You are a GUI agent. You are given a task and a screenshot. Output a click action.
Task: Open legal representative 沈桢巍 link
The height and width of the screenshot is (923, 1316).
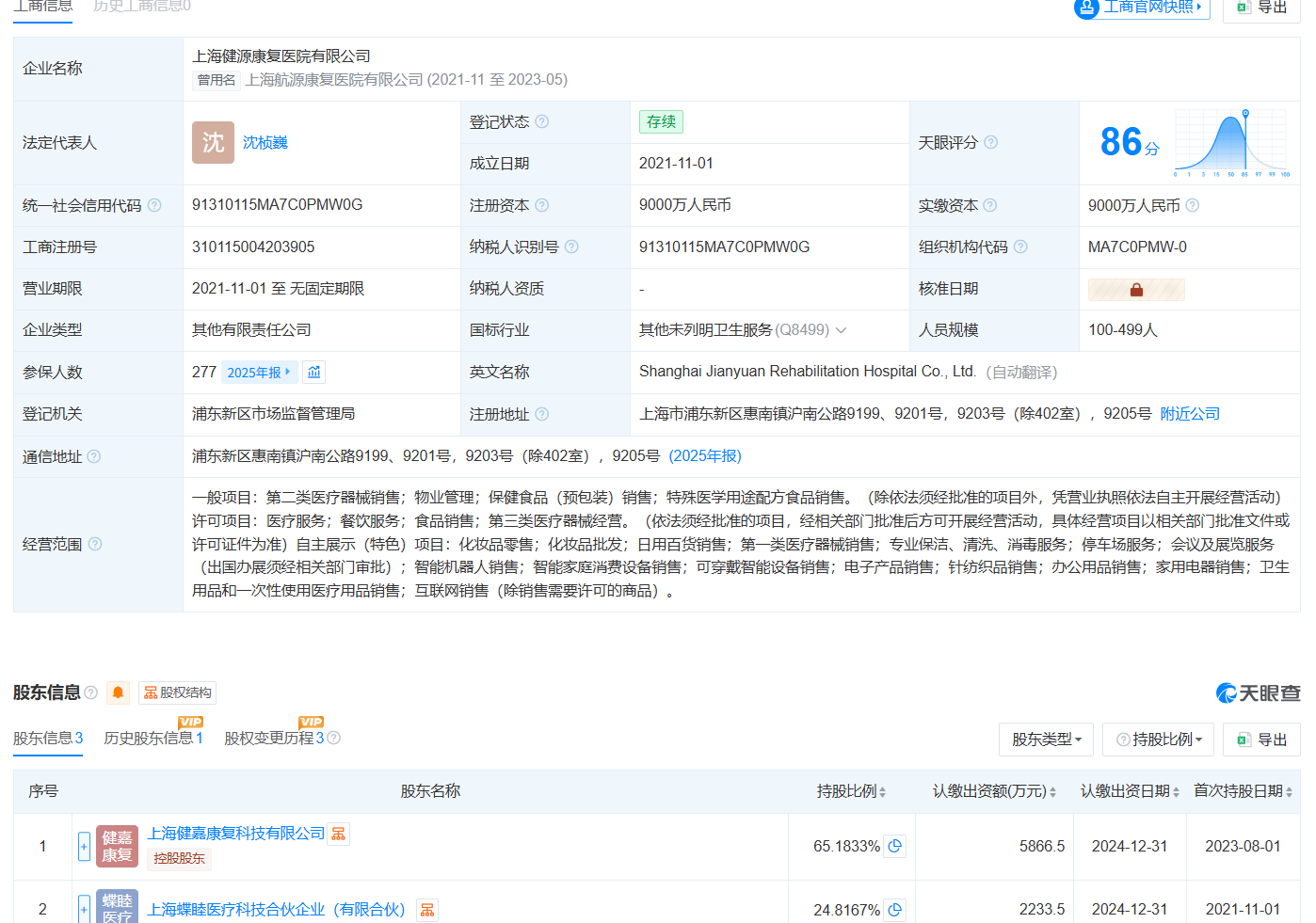(265, 142)
